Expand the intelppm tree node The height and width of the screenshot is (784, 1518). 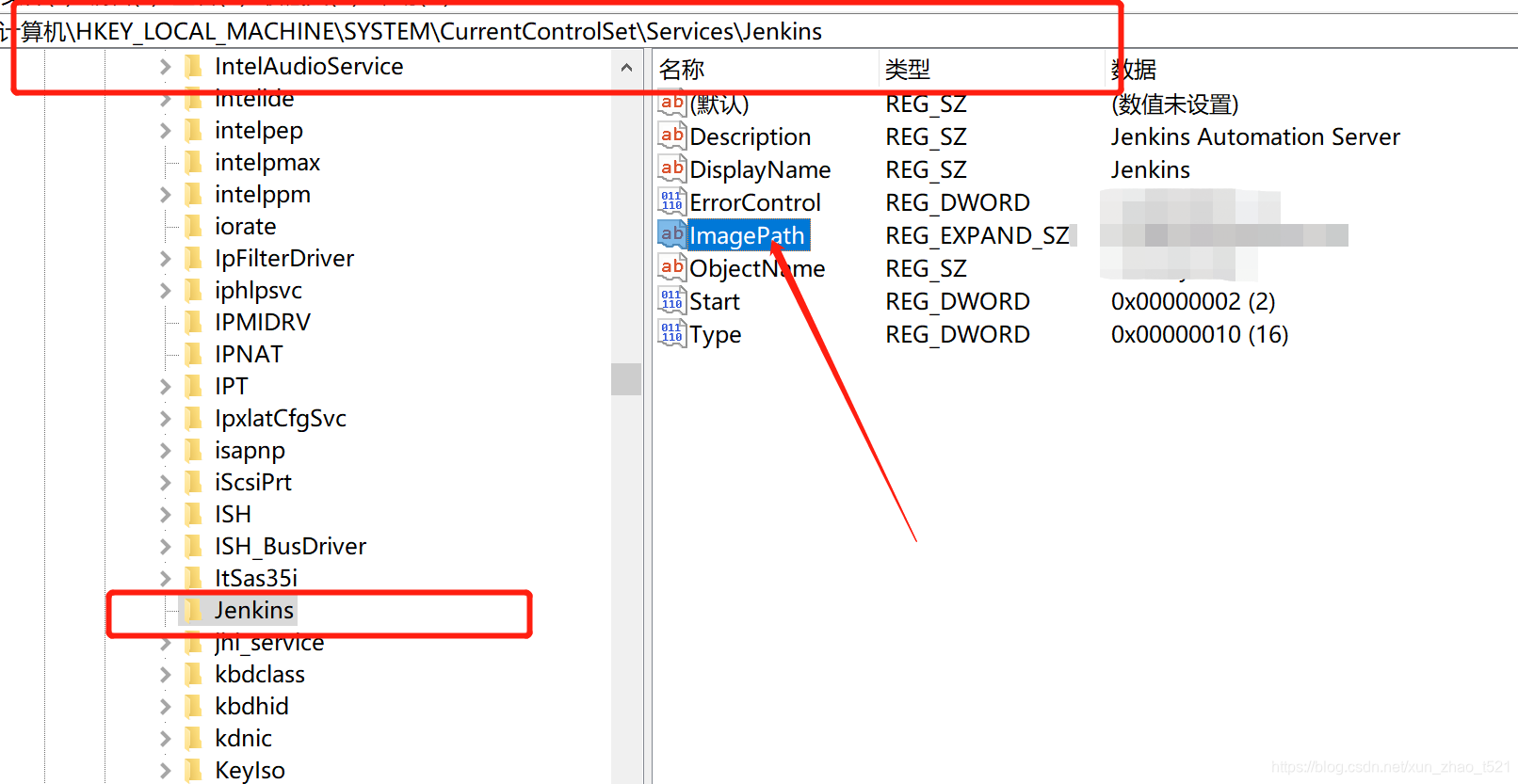pos(166,194)
